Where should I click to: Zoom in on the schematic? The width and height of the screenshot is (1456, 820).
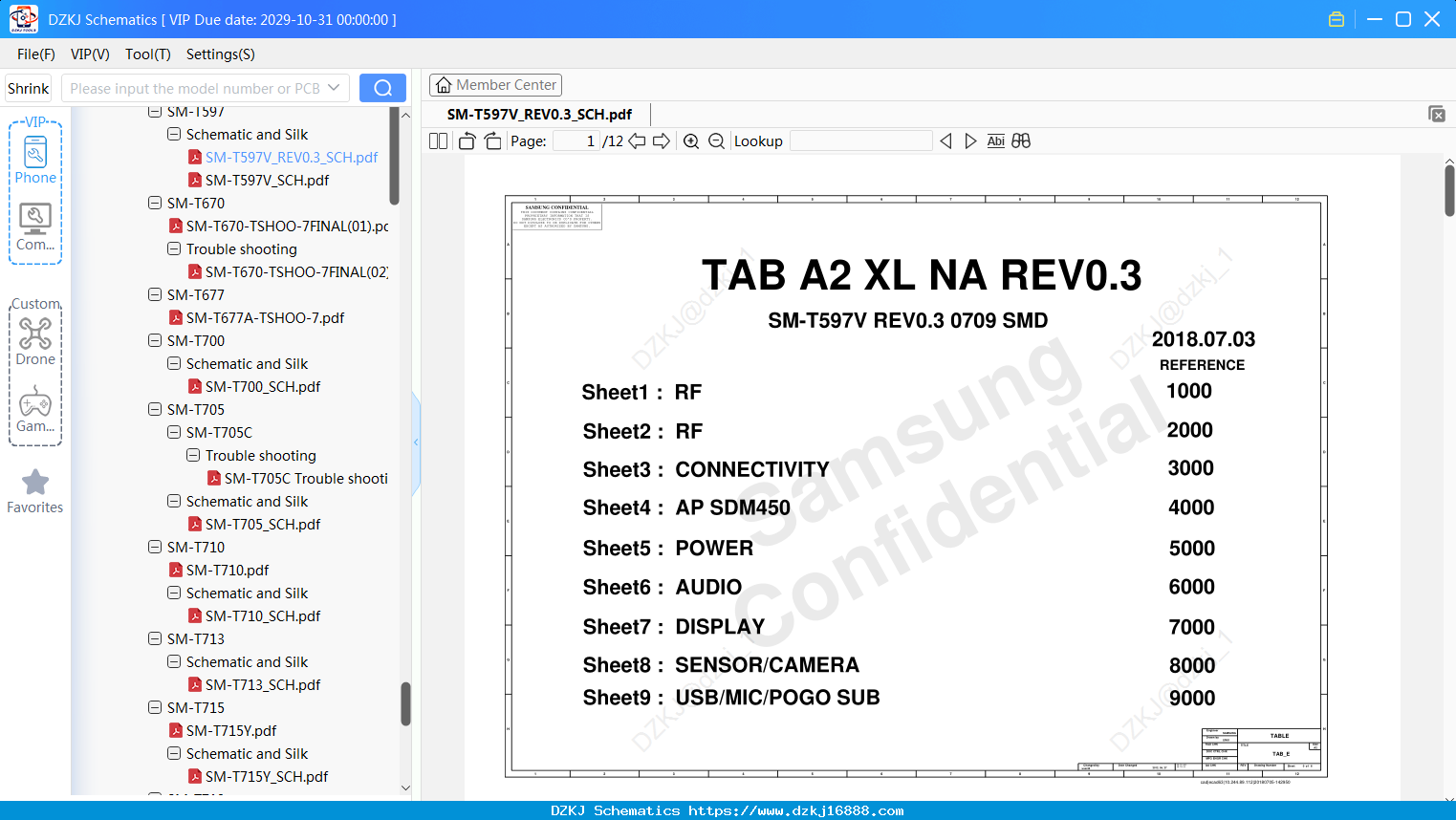tap(691, 141)
